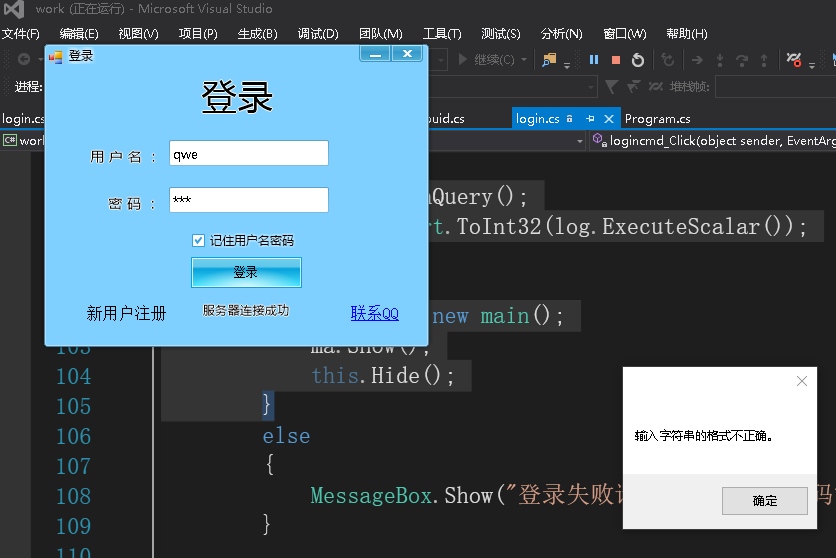Open the Help (帮助) menu
The image size is (836, 558).
tap(687, 34)
